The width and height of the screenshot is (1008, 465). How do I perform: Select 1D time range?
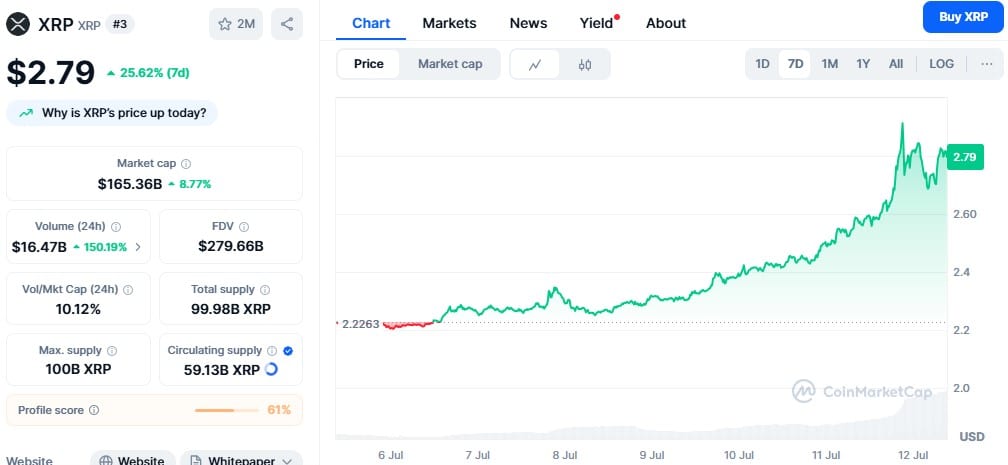762,64
